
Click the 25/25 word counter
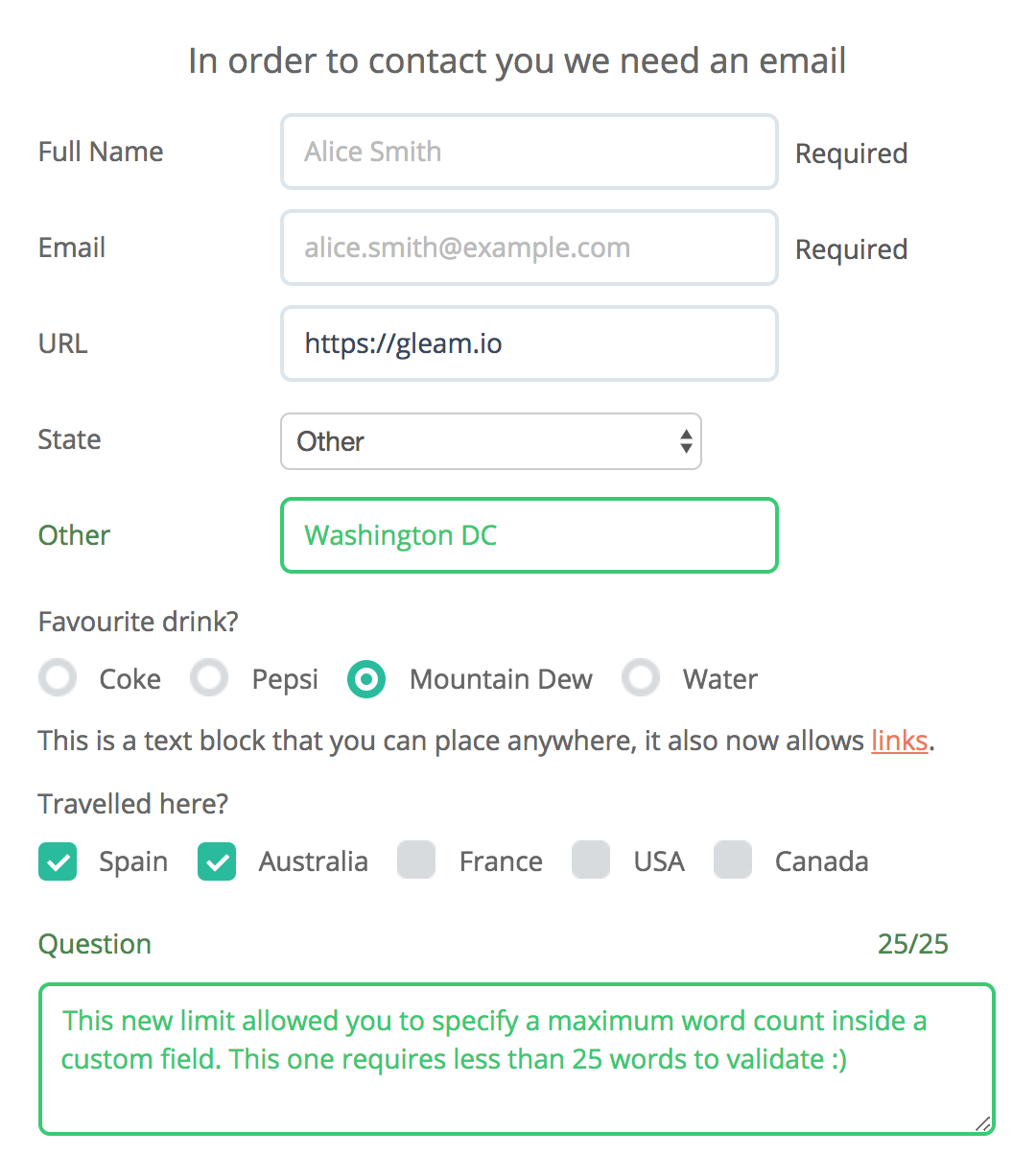click(x=912, y=944)
